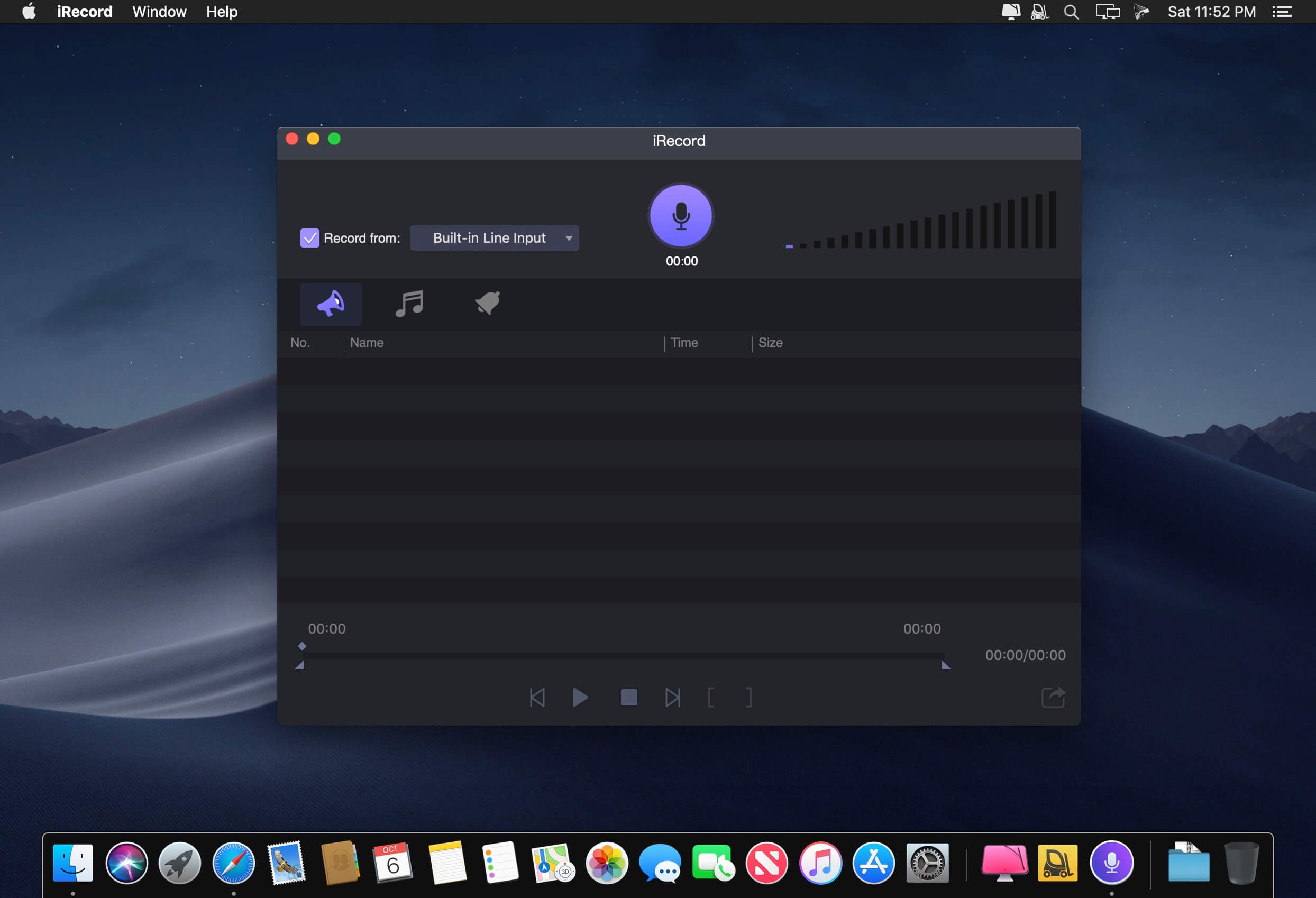Sort recordings by the Time column
Viewport: 1316px width, 898px height.
(x=684, y=343)
